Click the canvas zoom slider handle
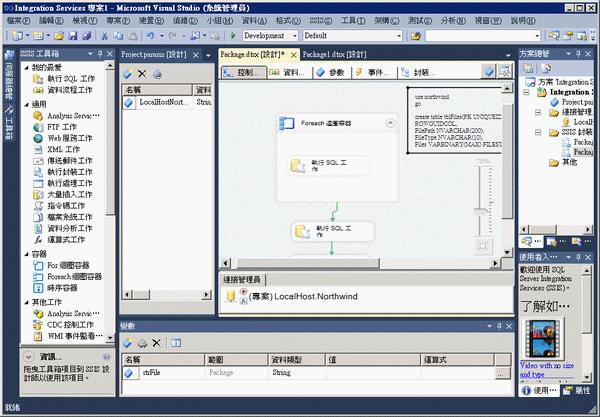The image size is (600, 417). [481, 211]
